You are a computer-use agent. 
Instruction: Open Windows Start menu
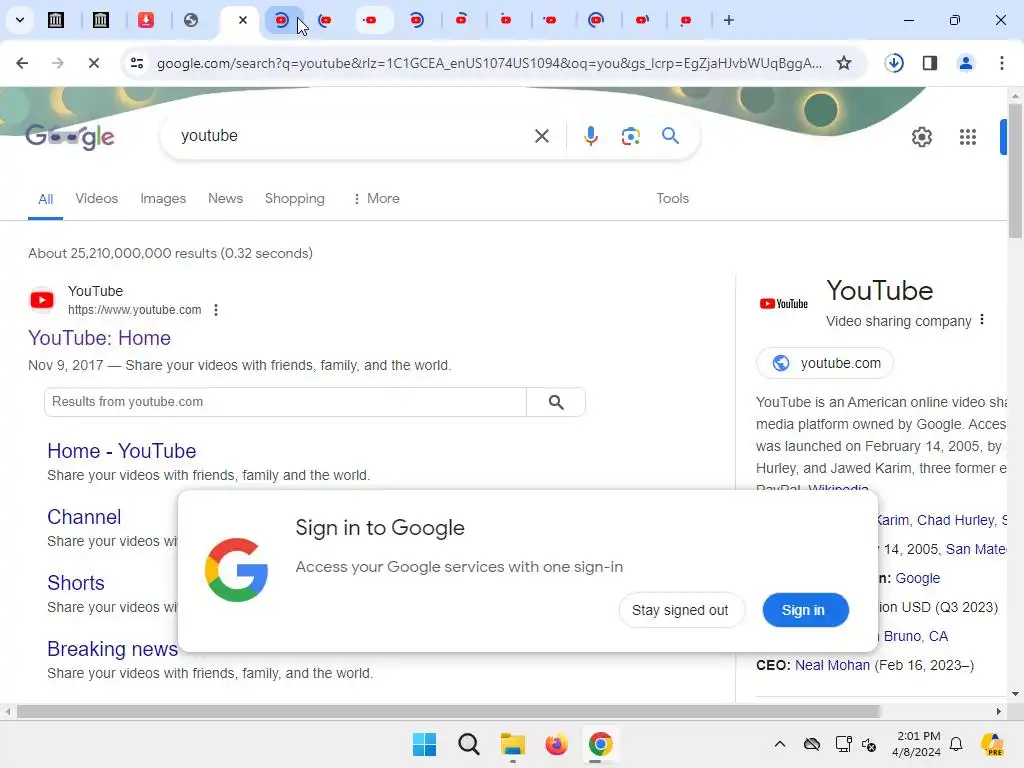click(424, 744)
